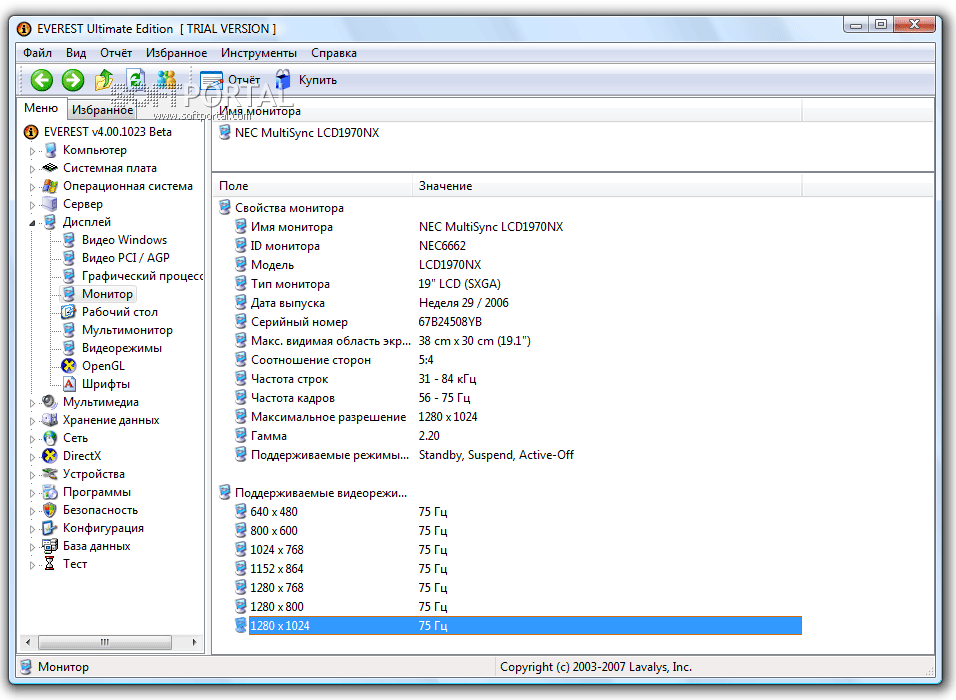Open the Избранное menu in menu bar

[176, 53]
